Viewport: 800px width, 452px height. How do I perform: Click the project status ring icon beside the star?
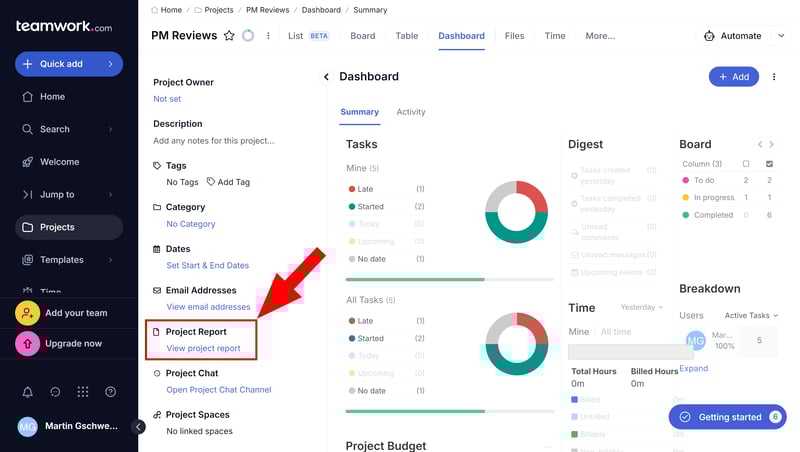pos(248,36)
